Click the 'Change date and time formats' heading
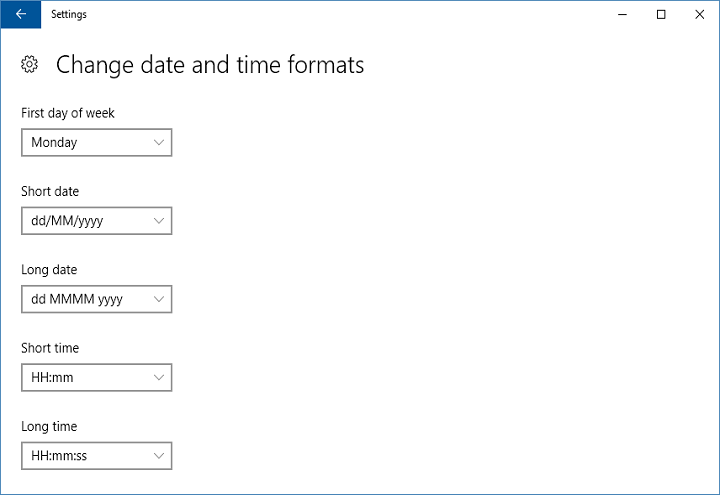Viewport: 720px width, 495px height. pos(210,65)
